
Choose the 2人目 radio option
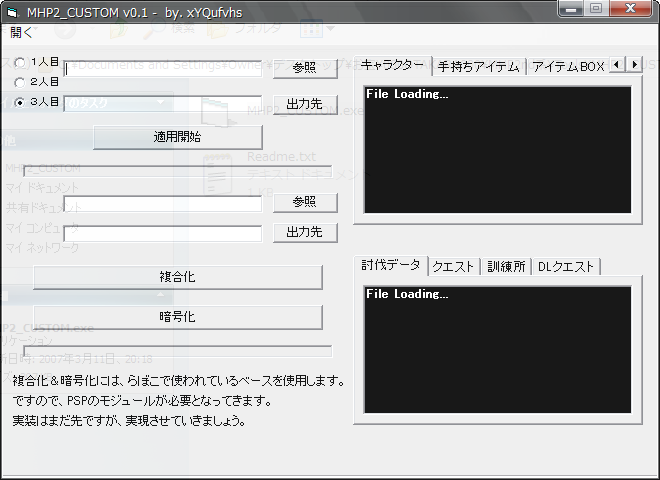tap(20, 82)
